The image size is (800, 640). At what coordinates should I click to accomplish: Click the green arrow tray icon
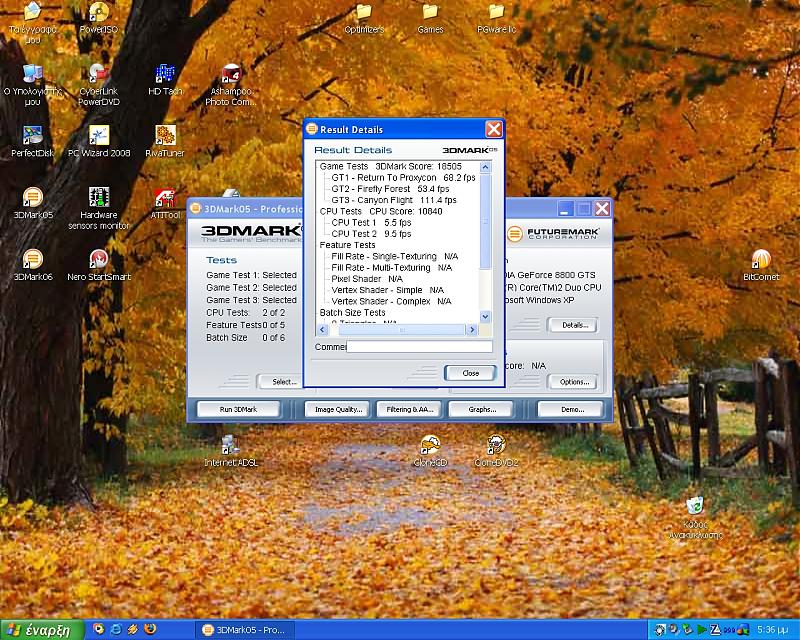(702, 630)
